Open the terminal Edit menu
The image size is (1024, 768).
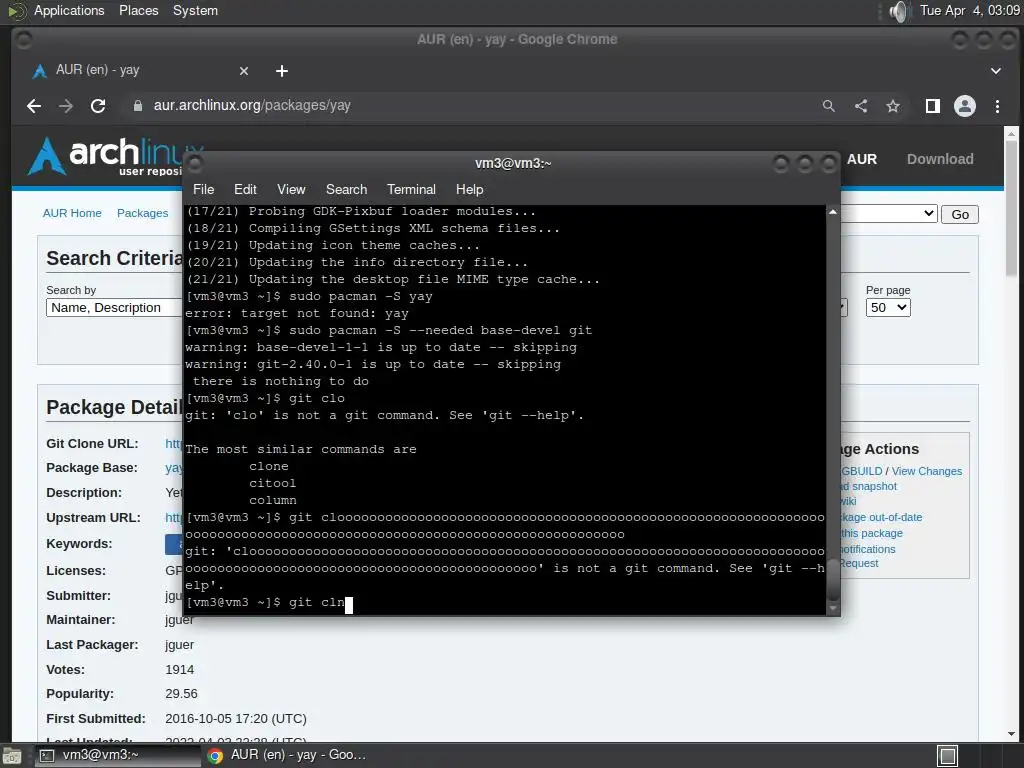click(x=245, y=189)
